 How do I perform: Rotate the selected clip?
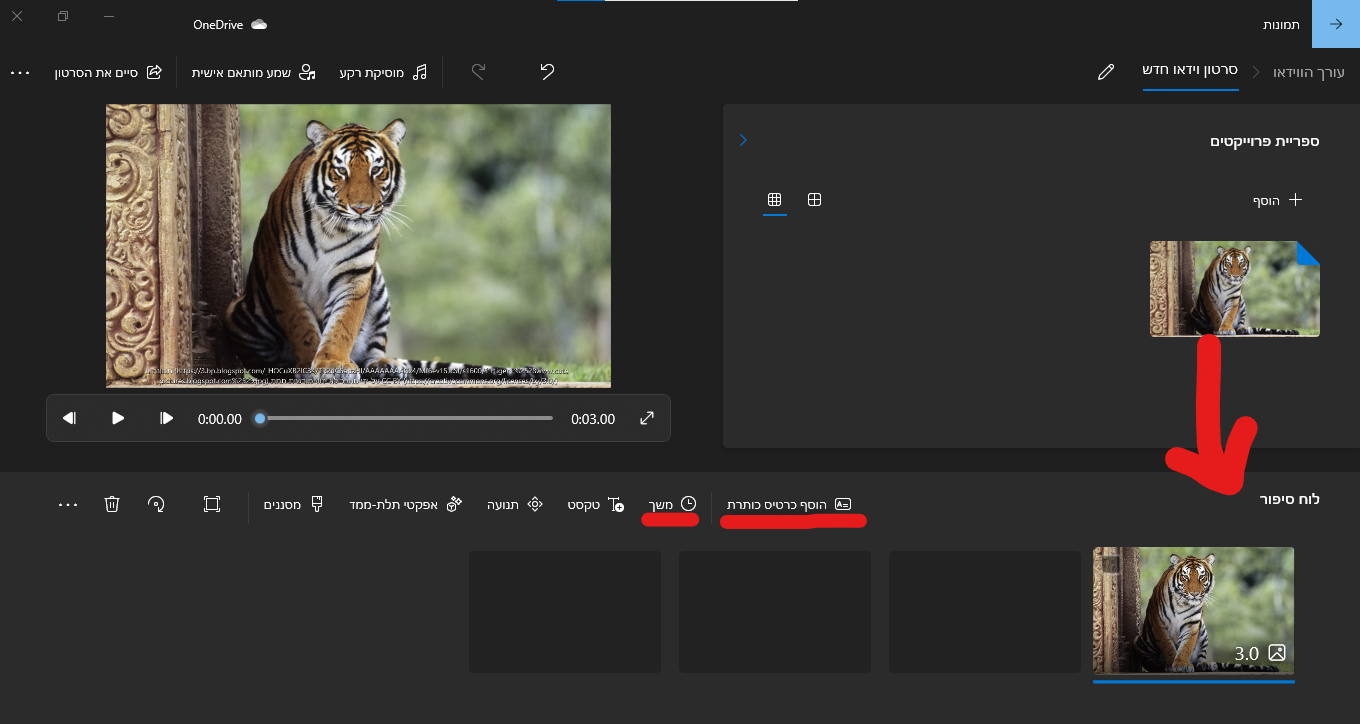pos(156,505)
